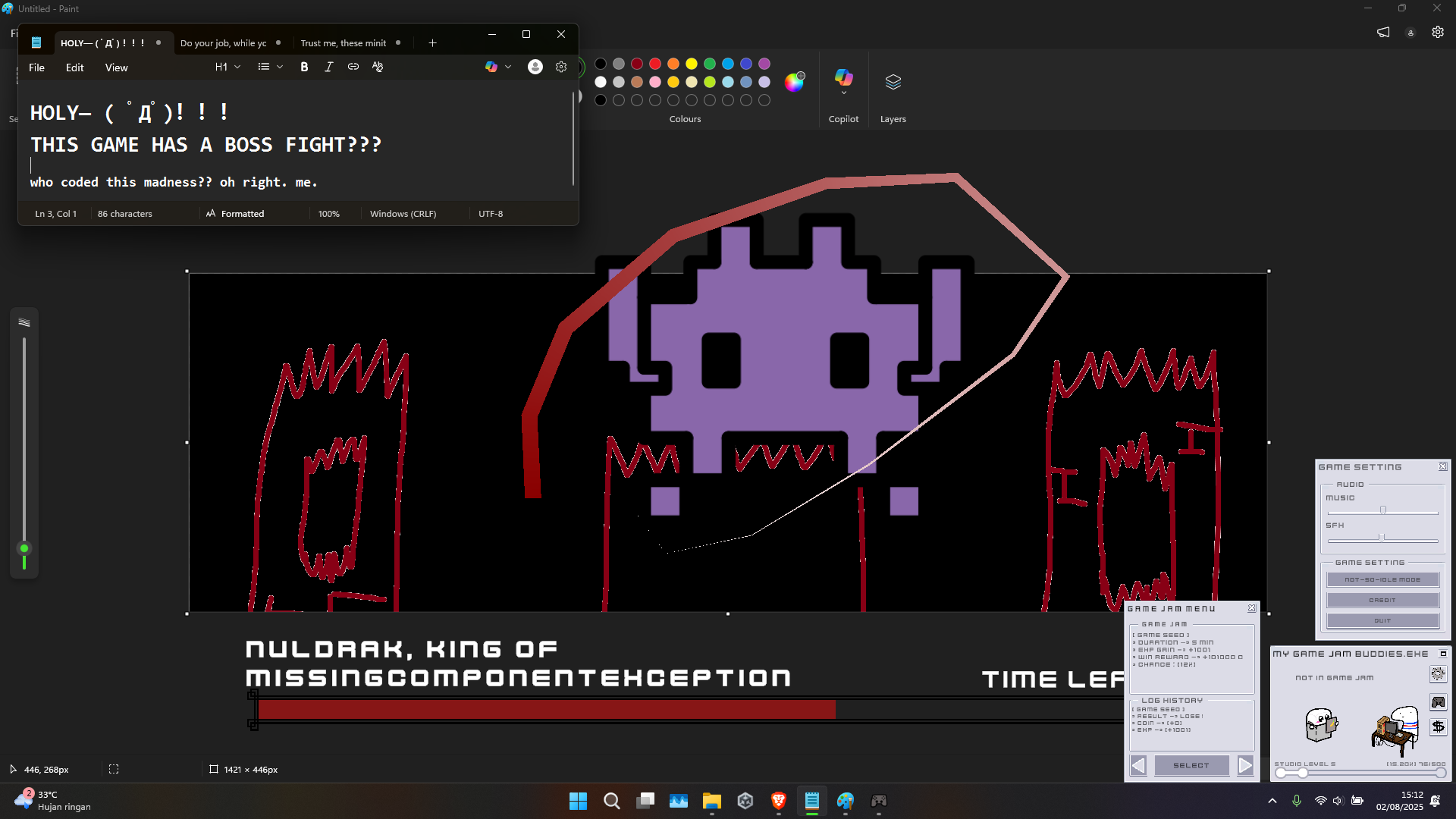Screen dimensions: 1456x819
Task: Pick the red colour swatch in Paint
Action: [655, 64]
